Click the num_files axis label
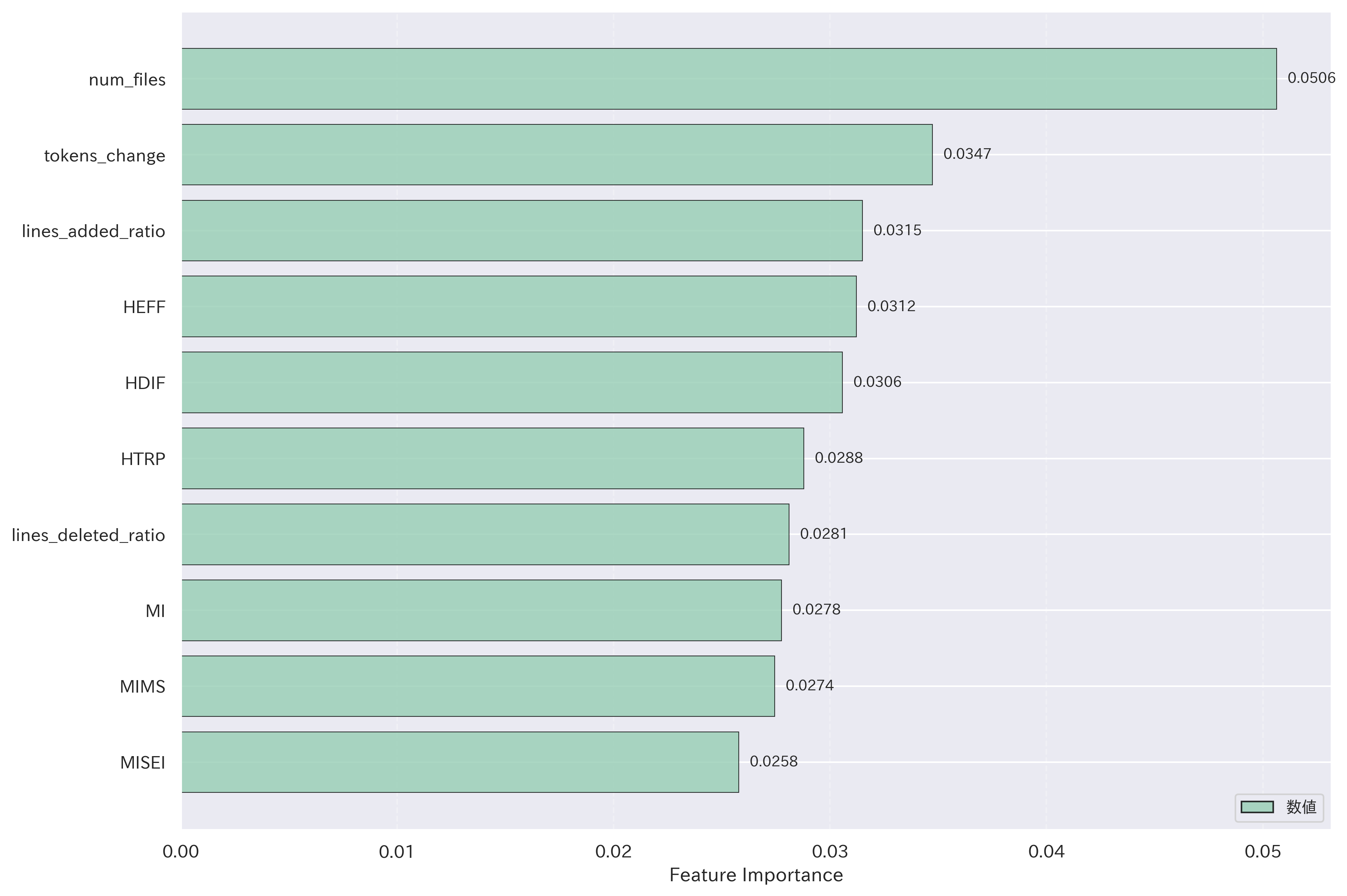Screen dimensions: 1347x896 [x=127, y=80]
